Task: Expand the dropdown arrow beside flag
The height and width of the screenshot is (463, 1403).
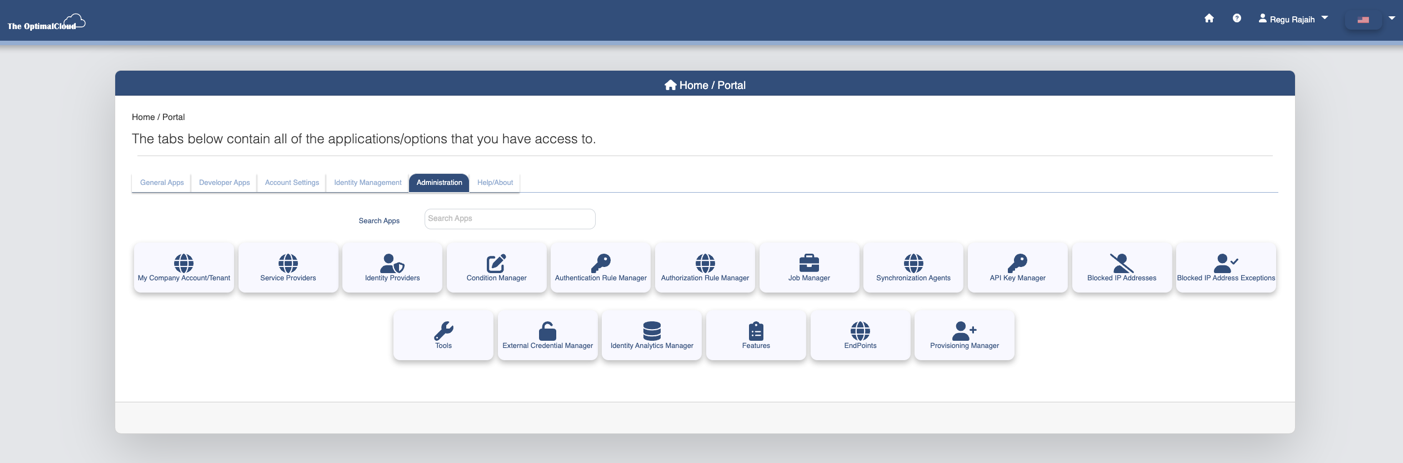Action: pos(1391,18)
